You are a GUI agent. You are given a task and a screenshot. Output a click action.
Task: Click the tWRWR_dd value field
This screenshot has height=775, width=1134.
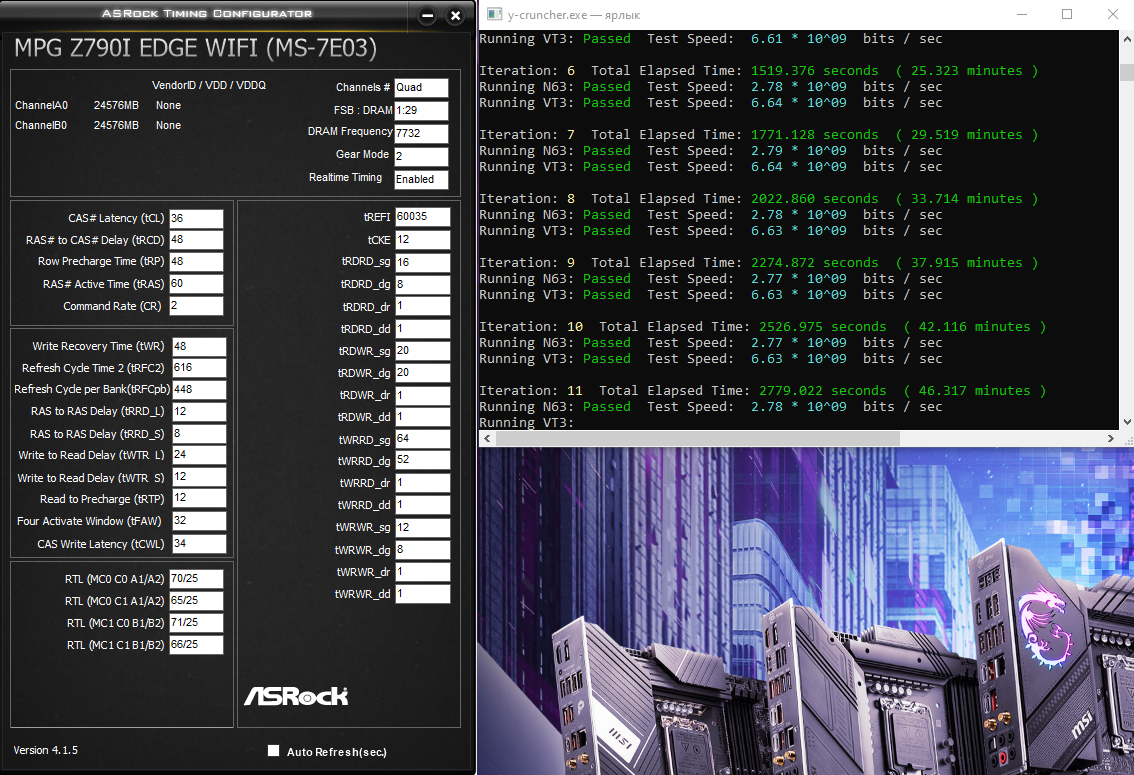point(422,594)
